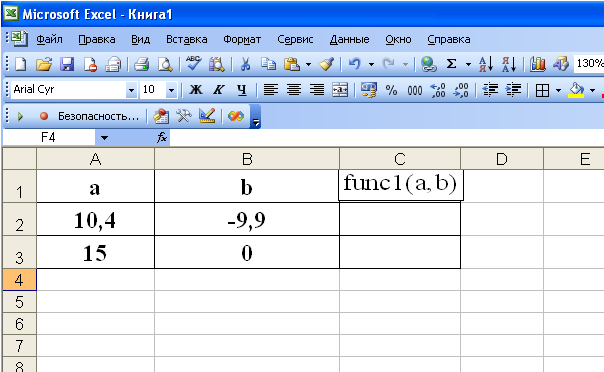Copy the selection to clipboard
604x372 pixels.
click(x=268, y=64)
